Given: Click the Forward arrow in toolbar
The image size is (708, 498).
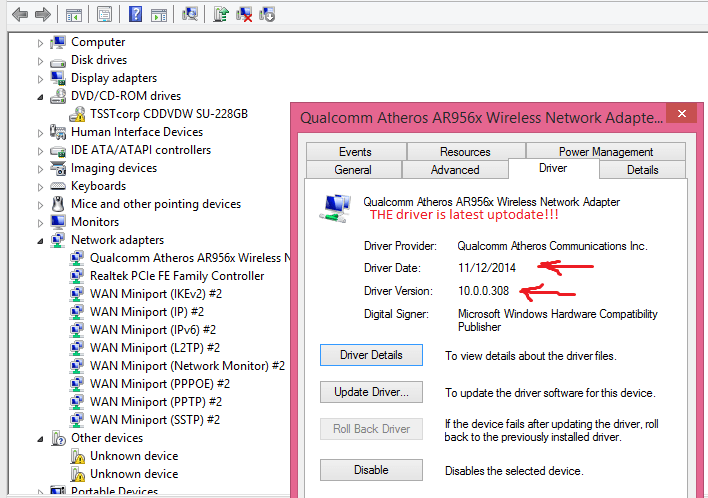Looking at the screenshot, I should (x=41, y=15).
